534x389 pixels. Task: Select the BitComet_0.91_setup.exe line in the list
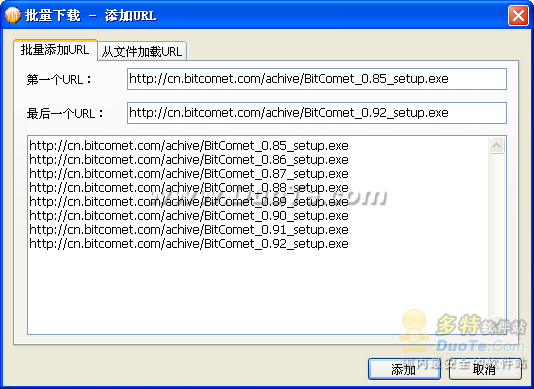tap(189, 230)
